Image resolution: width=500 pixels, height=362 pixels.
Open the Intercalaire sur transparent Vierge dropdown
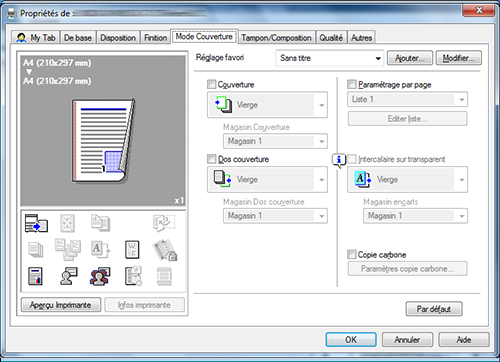tap(407, 180)
